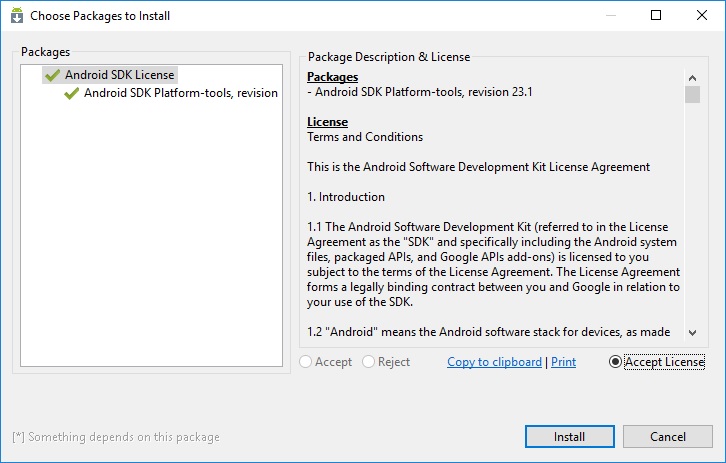Click the empty scrollbar track below the thumb

(x=691, y=220)
